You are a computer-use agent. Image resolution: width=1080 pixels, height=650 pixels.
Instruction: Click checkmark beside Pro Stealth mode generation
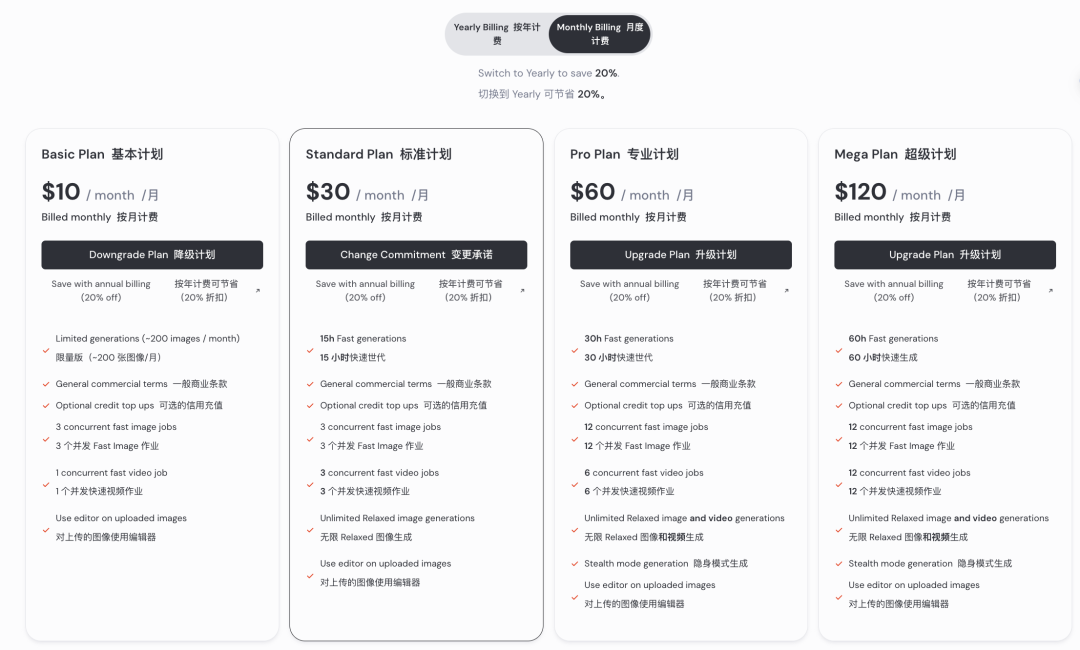pos(574,564)
